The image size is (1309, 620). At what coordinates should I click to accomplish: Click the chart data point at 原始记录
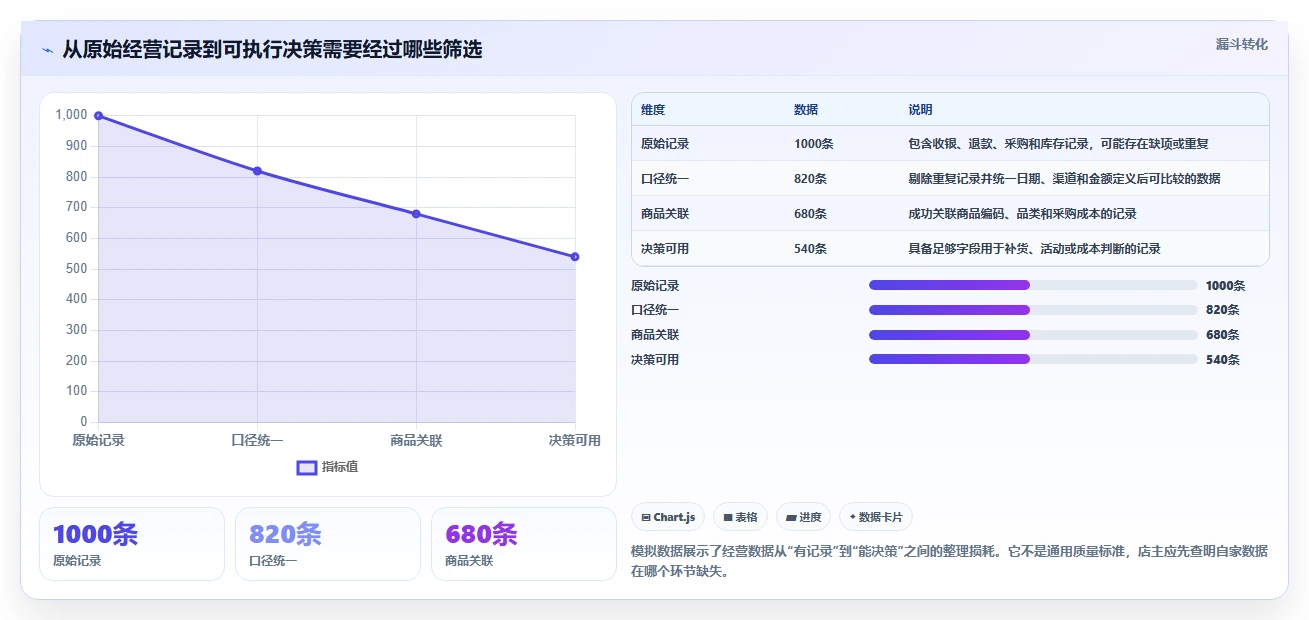[98, 116]
